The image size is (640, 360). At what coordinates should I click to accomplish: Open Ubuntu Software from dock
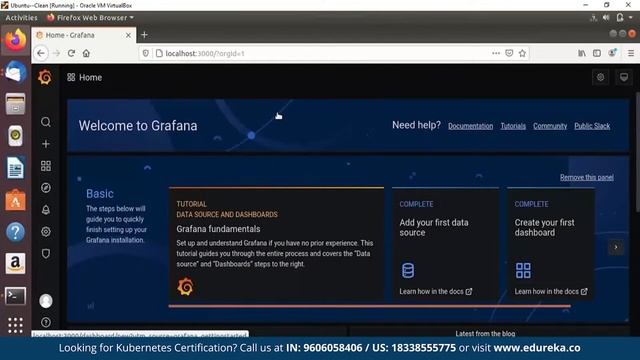click(16, 200)
